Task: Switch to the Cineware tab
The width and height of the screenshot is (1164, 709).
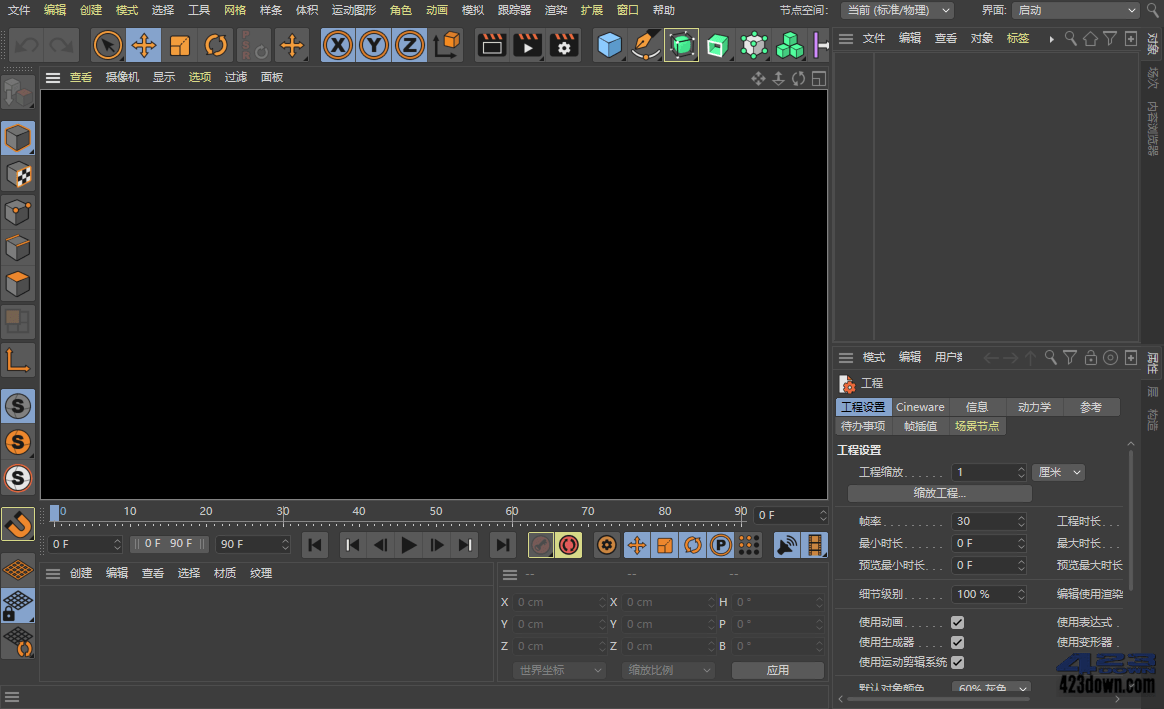Action: coord(920,406)
